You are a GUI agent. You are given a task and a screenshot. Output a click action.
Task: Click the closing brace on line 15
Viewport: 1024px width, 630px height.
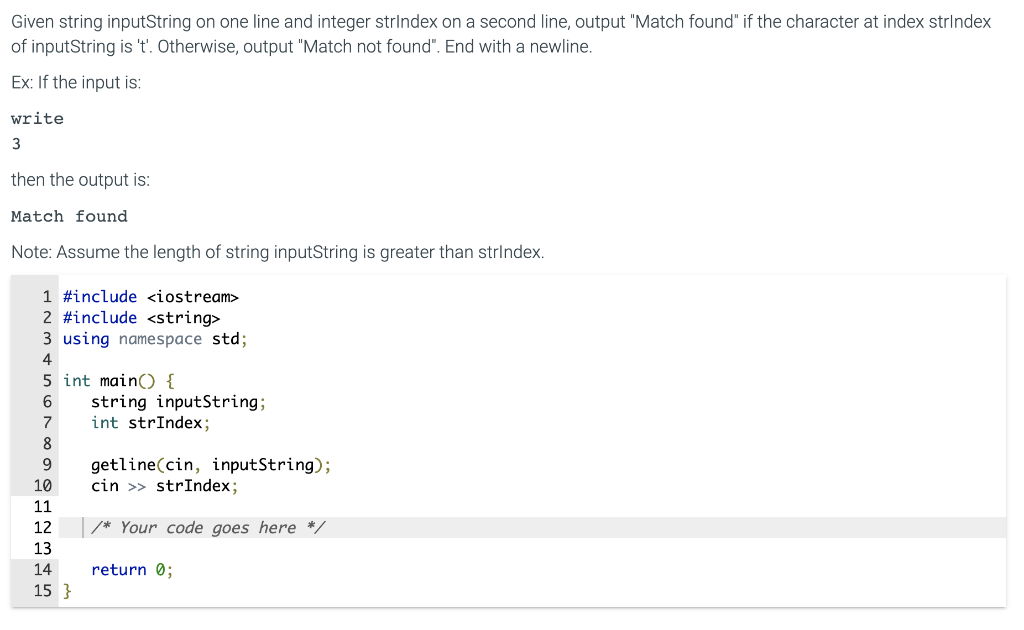tap(67, 591)
